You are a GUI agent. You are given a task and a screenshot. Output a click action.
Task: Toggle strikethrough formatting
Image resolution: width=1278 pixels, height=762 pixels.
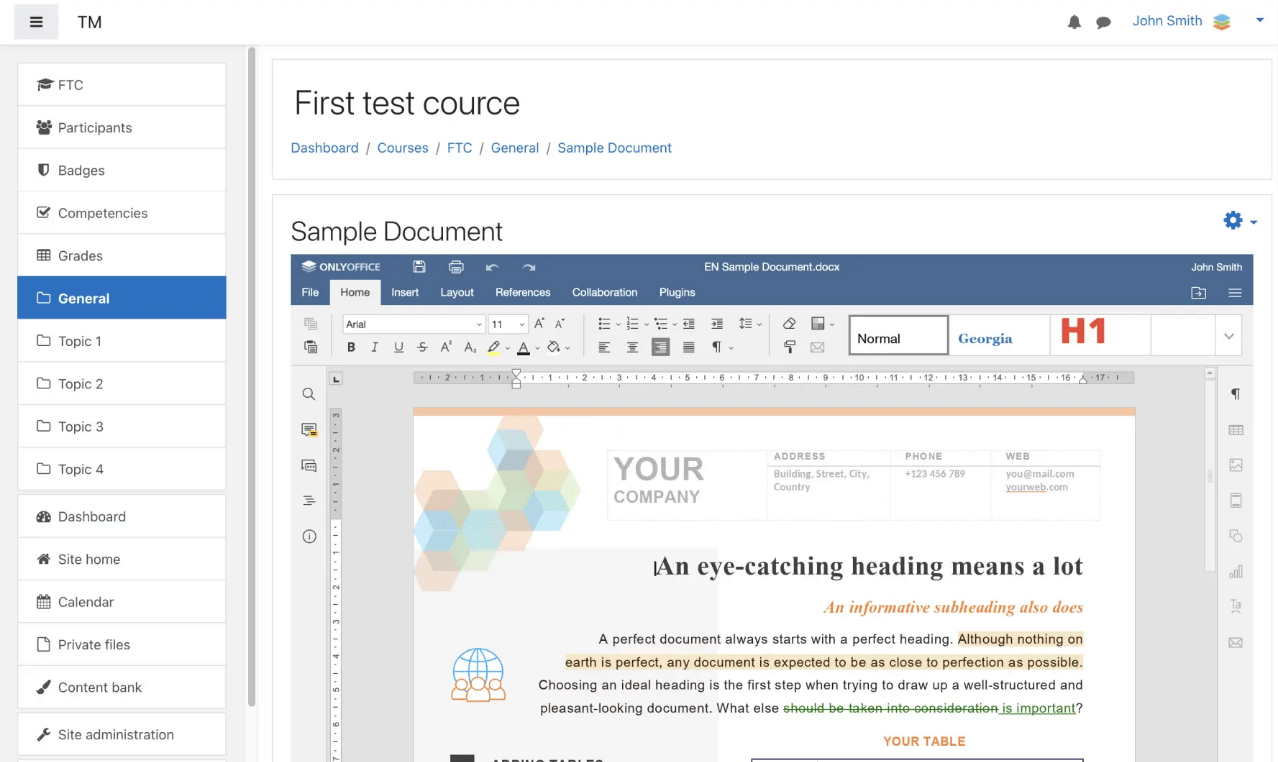(422, 347)
